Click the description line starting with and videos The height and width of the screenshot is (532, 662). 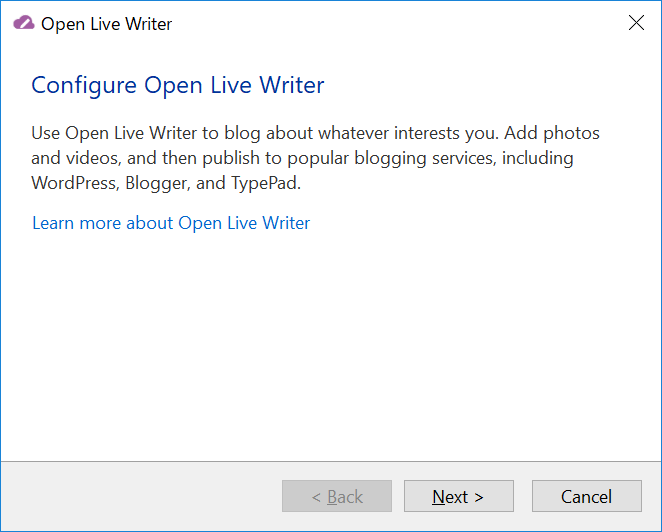pyautogui.click(x=302, y=158)
